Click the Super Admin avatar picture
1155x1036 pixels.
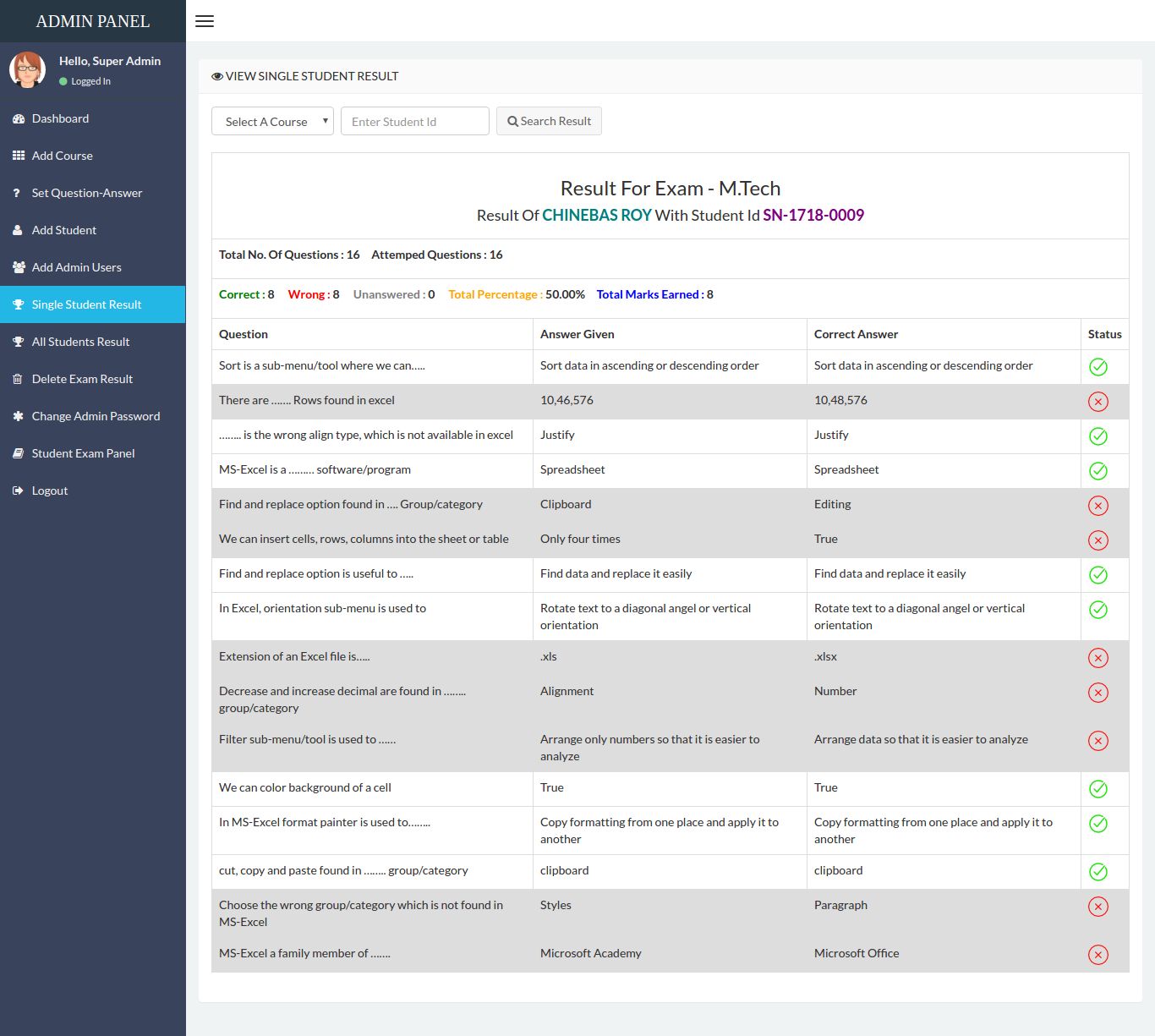(x=27, y=70)
